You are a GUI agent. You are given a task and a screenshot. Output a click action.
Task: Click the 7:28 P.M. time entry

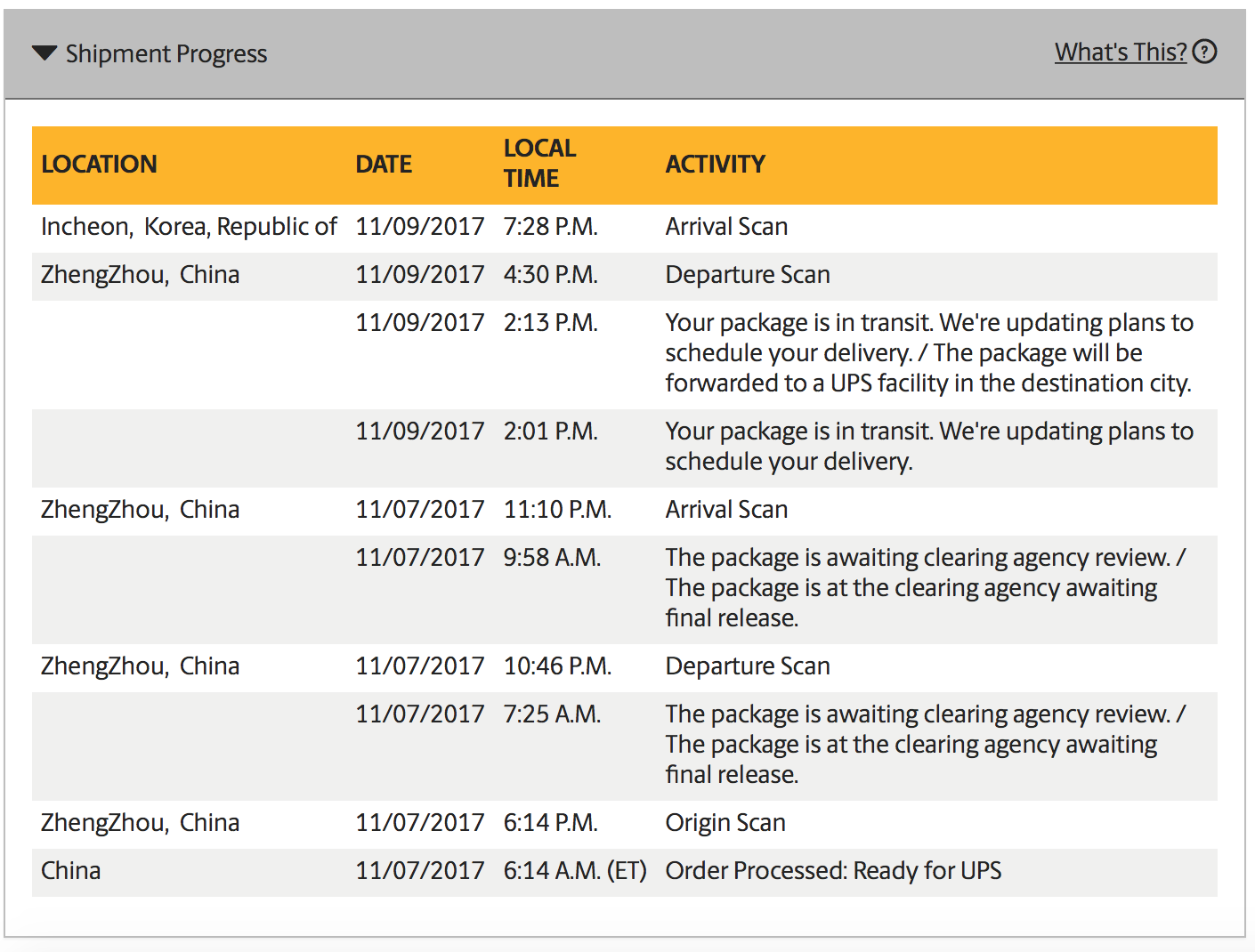point(550,227)
